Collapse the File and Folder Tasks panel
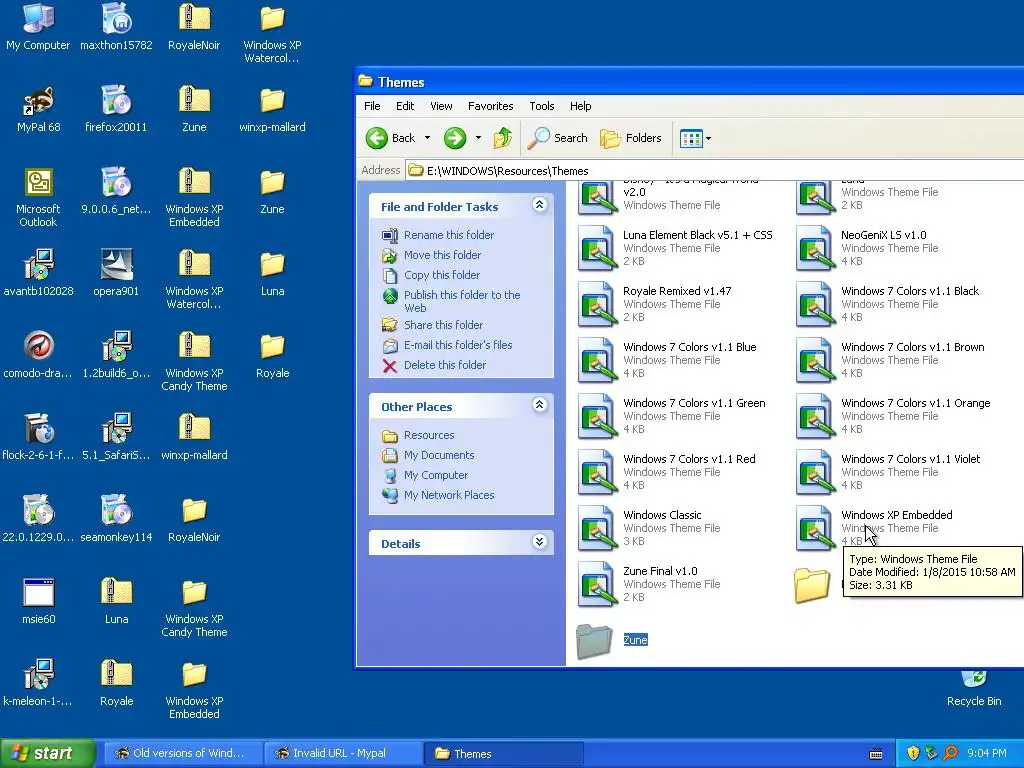 pos(539,205)
